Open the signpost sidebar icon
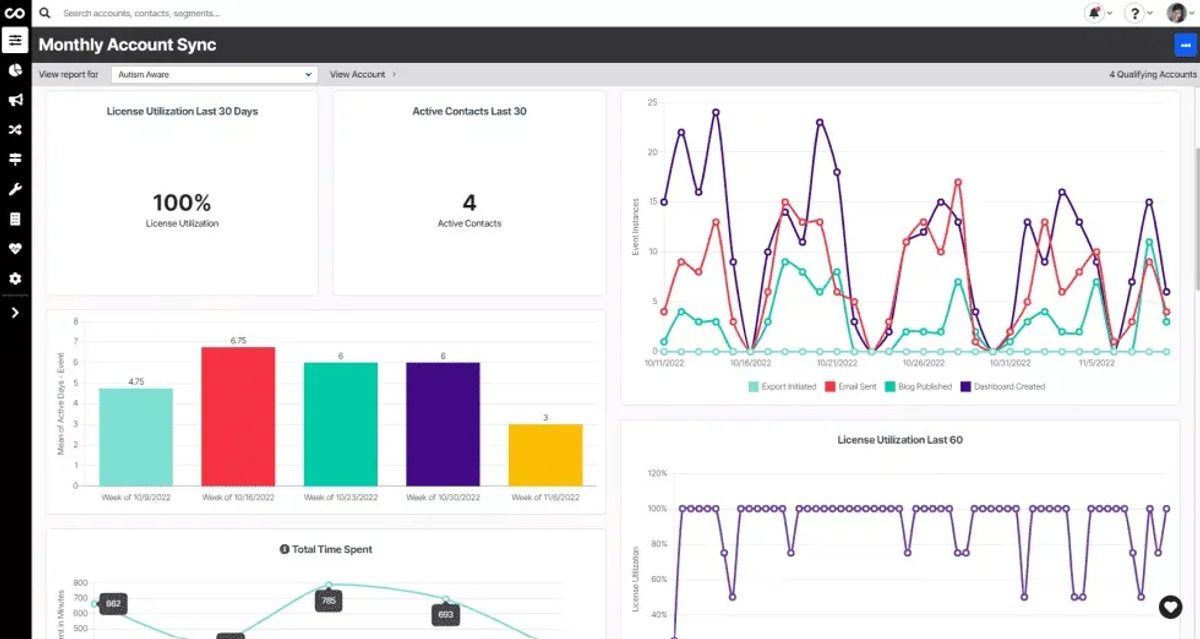The height and width of the screenshot is (639, 1200). (15, 159)
